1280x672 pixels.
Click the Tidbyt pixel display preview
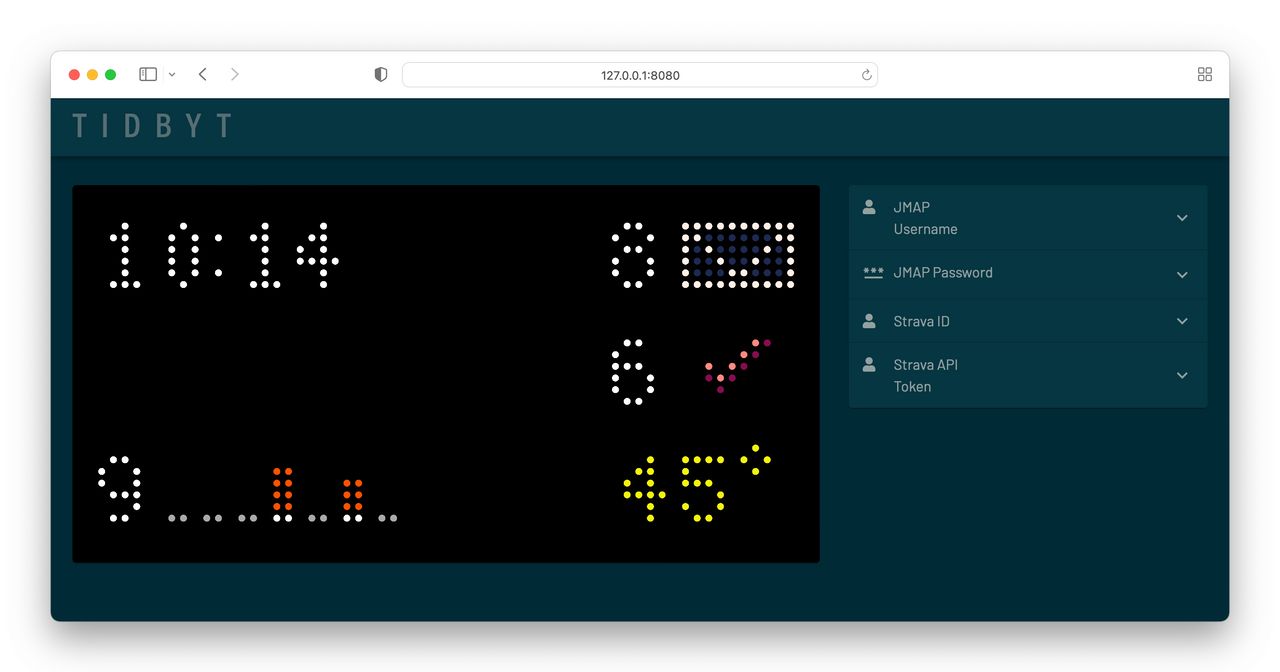pos(445,372)
